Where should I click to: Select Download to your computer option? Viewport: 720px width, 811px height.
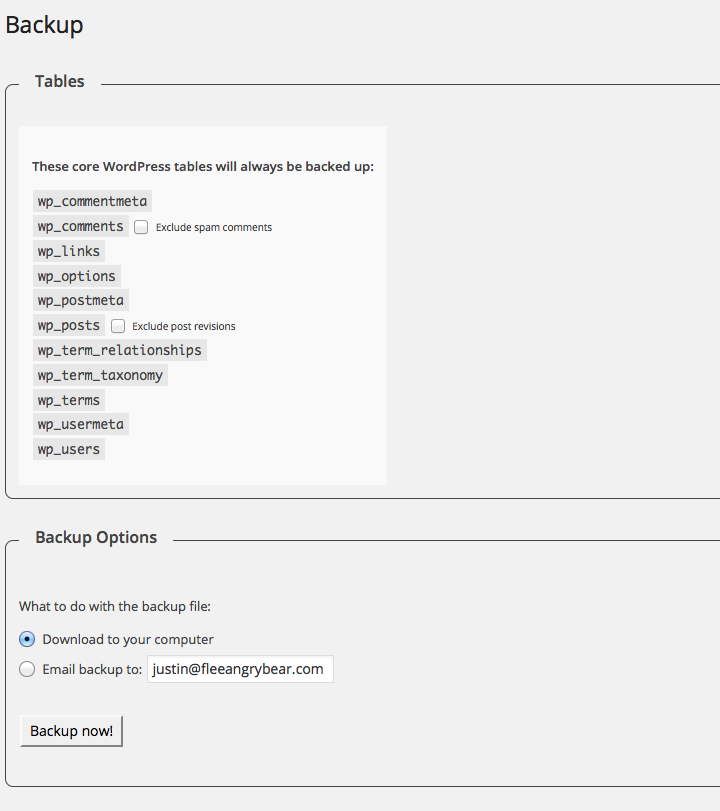(x=27, y=639)
